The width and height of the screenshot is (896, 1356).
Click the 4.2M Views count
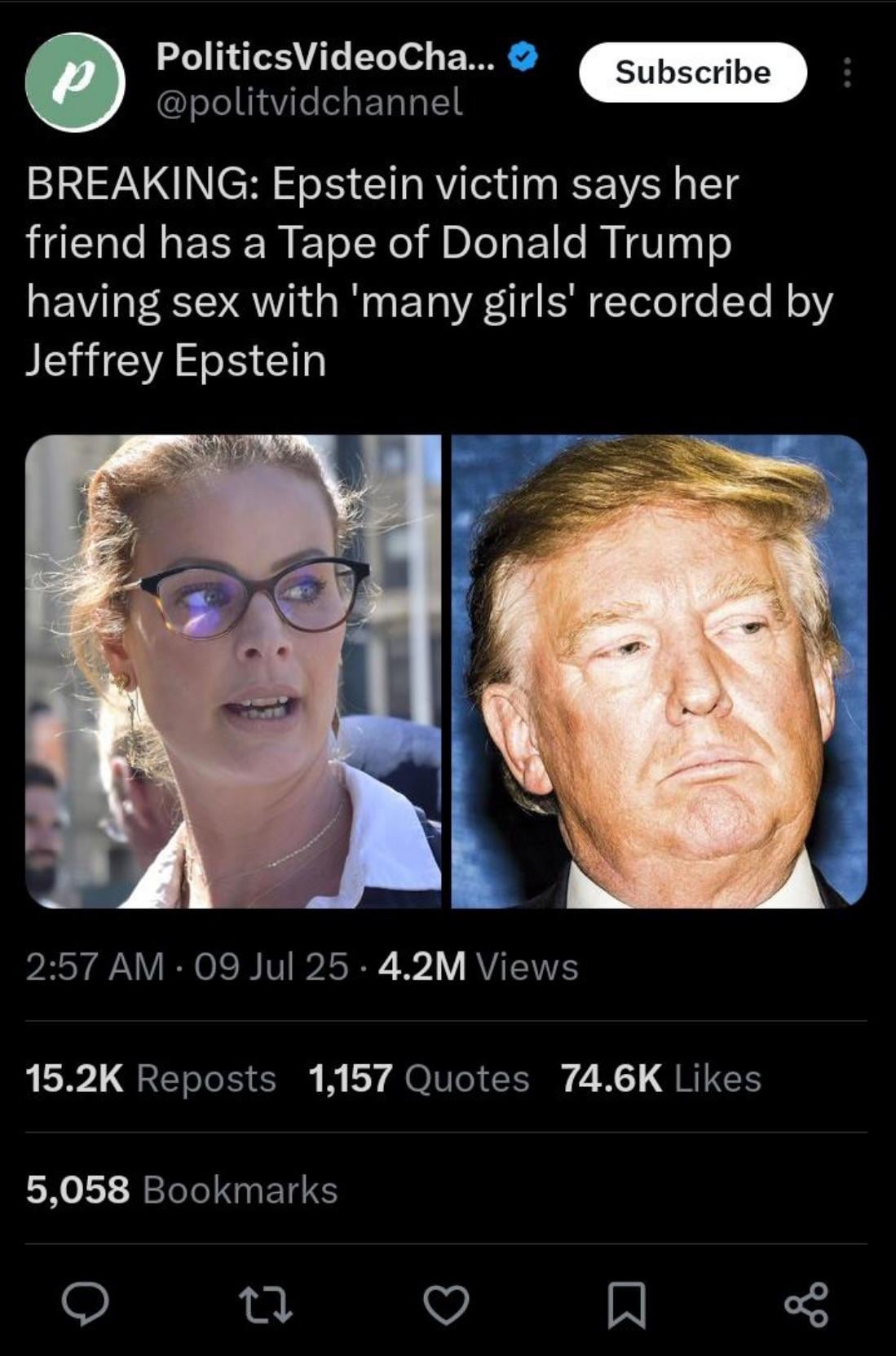479,967
